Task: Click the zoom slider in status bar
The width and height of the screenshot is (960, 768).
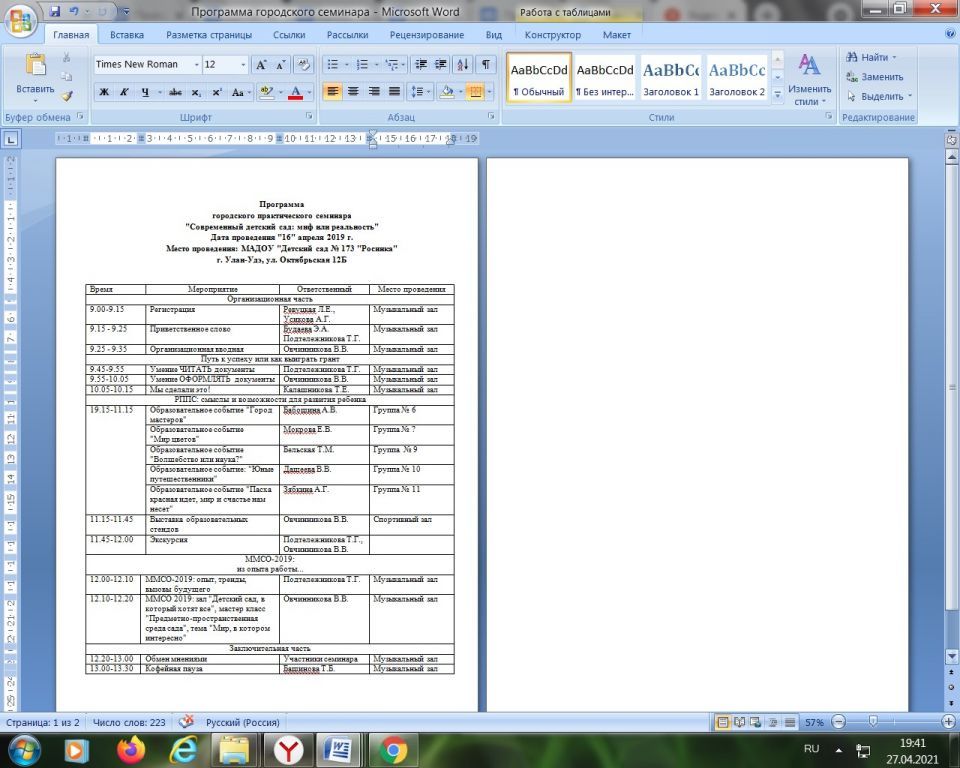Action: pos(873,722)
